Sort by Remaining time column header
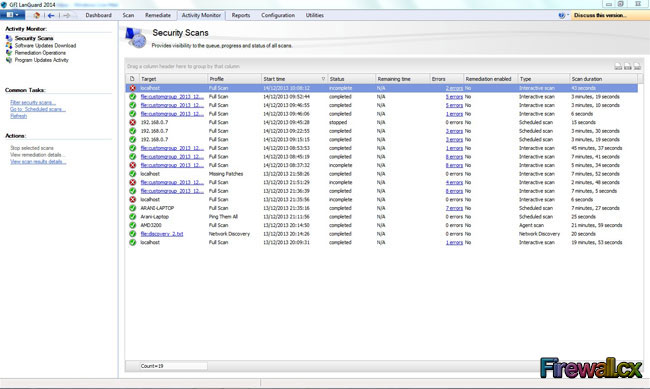This screenshot has height=389, width=650. coord(402,79)
